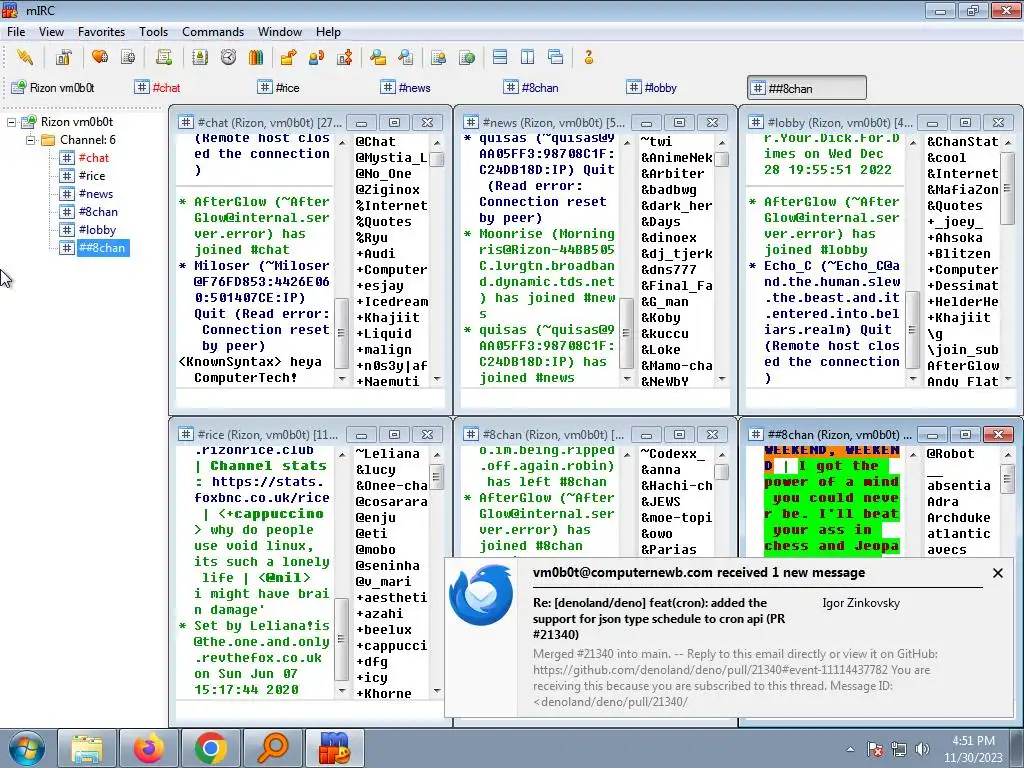Open Google Chrome from the taskbar
1024x768 pixels.
pos(210,748)
